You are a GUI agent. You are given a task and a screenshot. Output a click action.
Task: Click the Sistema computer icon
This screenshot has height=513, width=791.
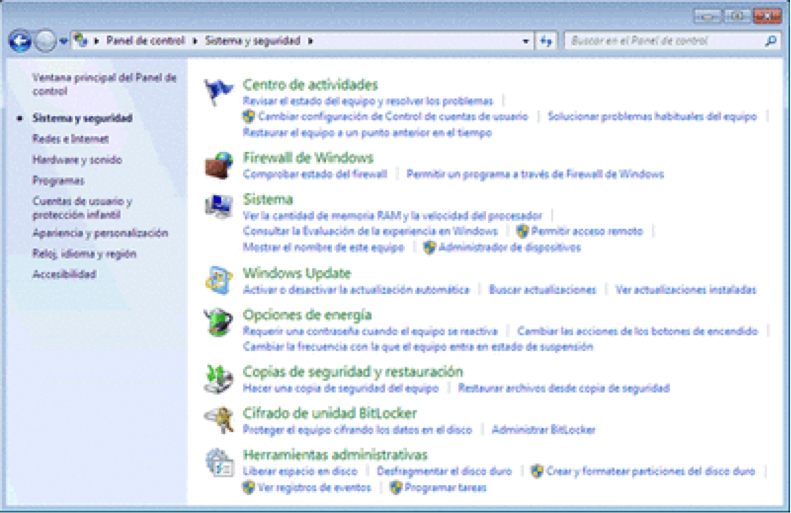218,206
